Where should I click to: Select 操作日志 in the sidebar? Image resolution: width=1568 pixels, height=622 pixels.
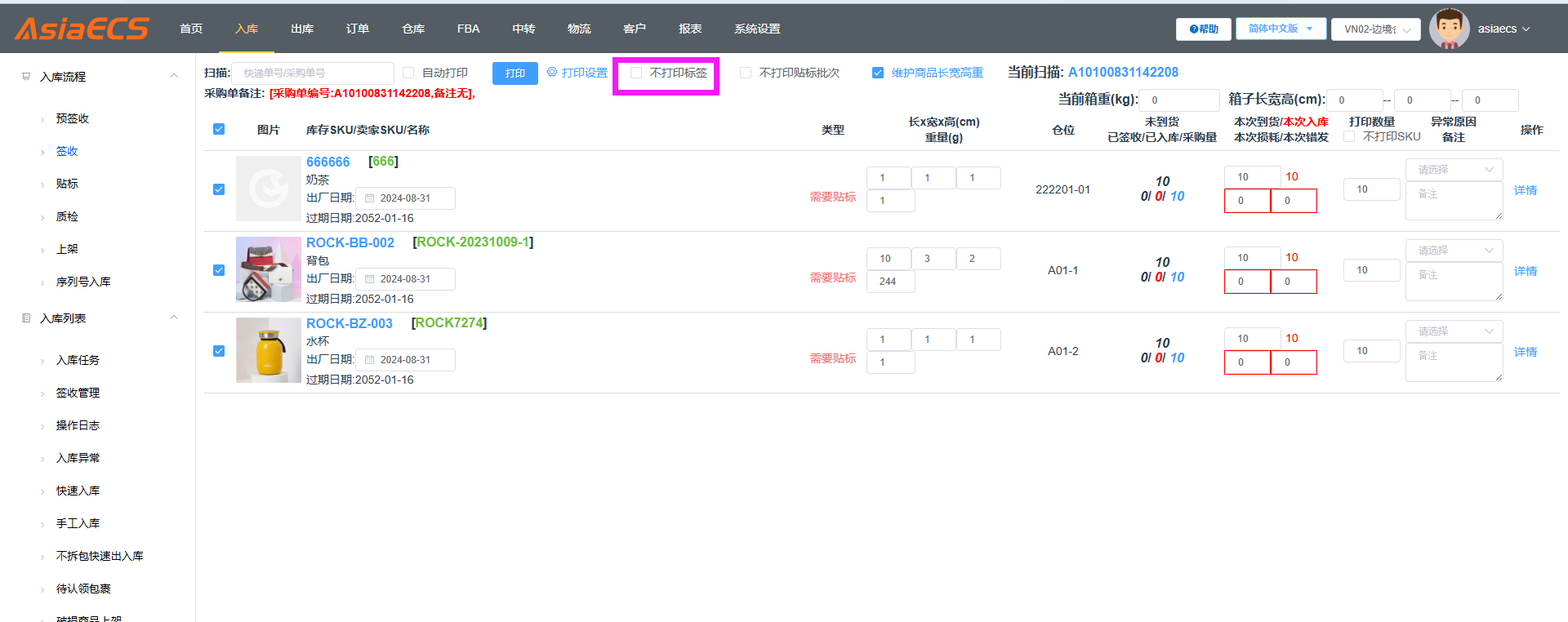click(x=78, y=425)
